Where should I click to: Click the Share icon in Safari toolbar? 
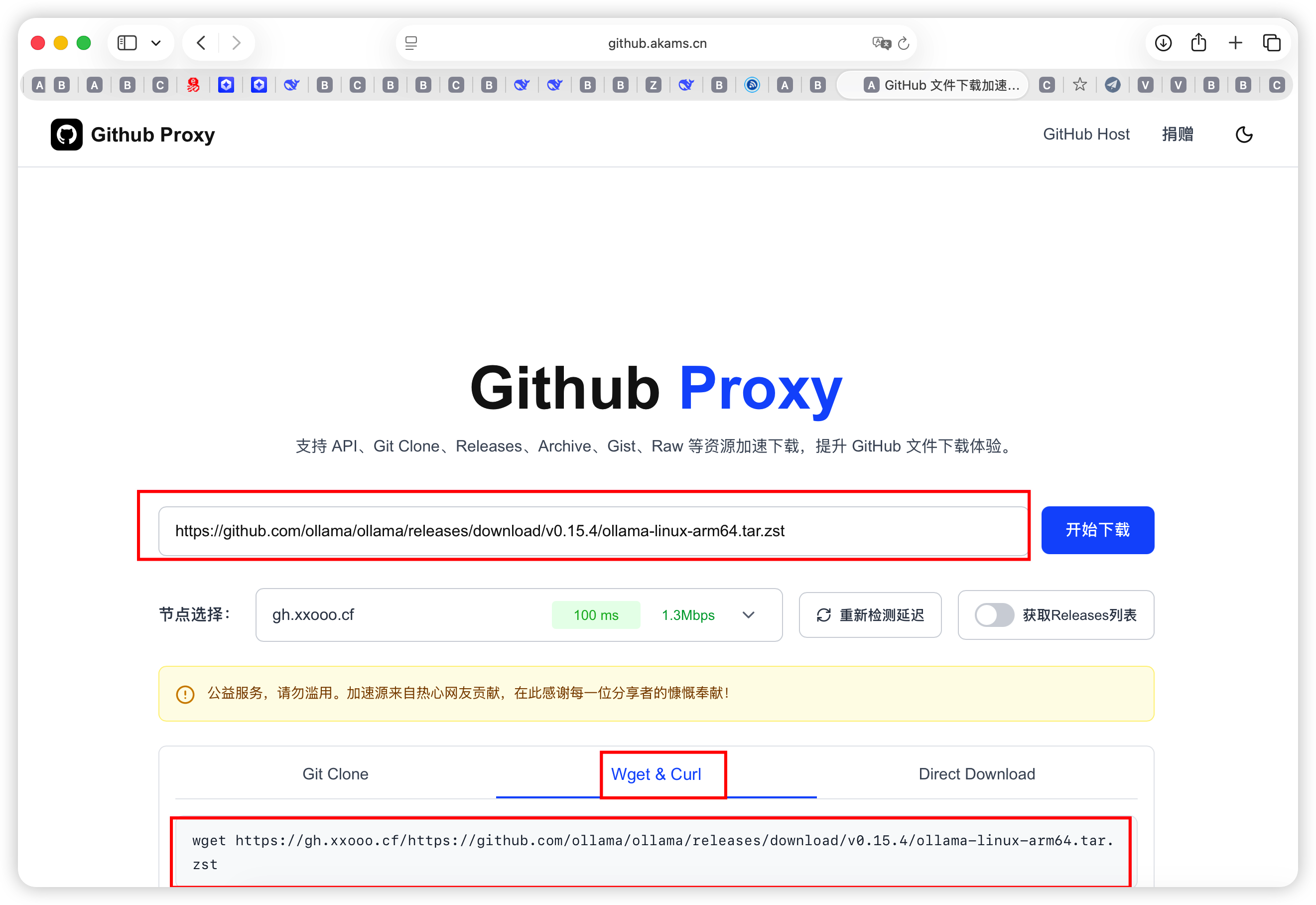[1198, 43]
